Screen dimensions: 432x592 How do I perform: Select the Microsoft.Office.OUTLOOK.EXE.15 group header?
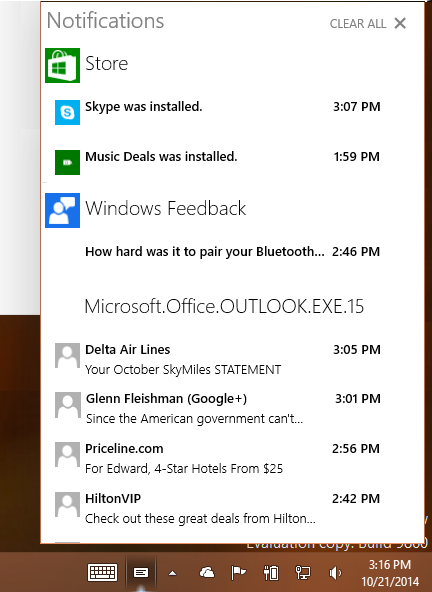point(224,306)
